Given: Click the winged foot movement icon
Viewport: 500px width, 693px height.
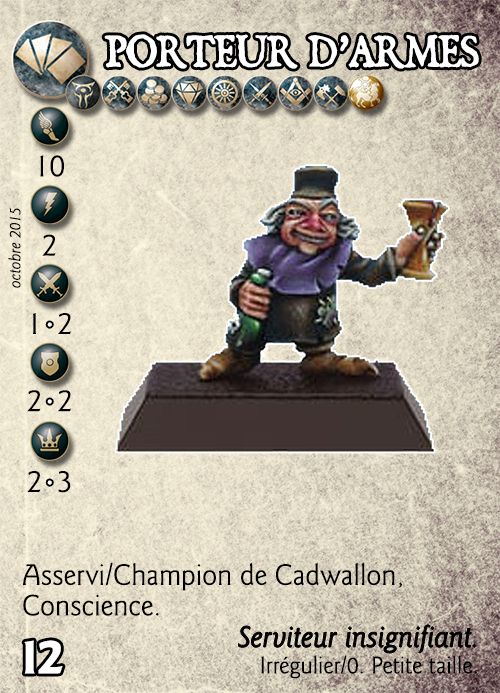Looking at the screenshot, I should pyautogui.click(x=50, y=126).
